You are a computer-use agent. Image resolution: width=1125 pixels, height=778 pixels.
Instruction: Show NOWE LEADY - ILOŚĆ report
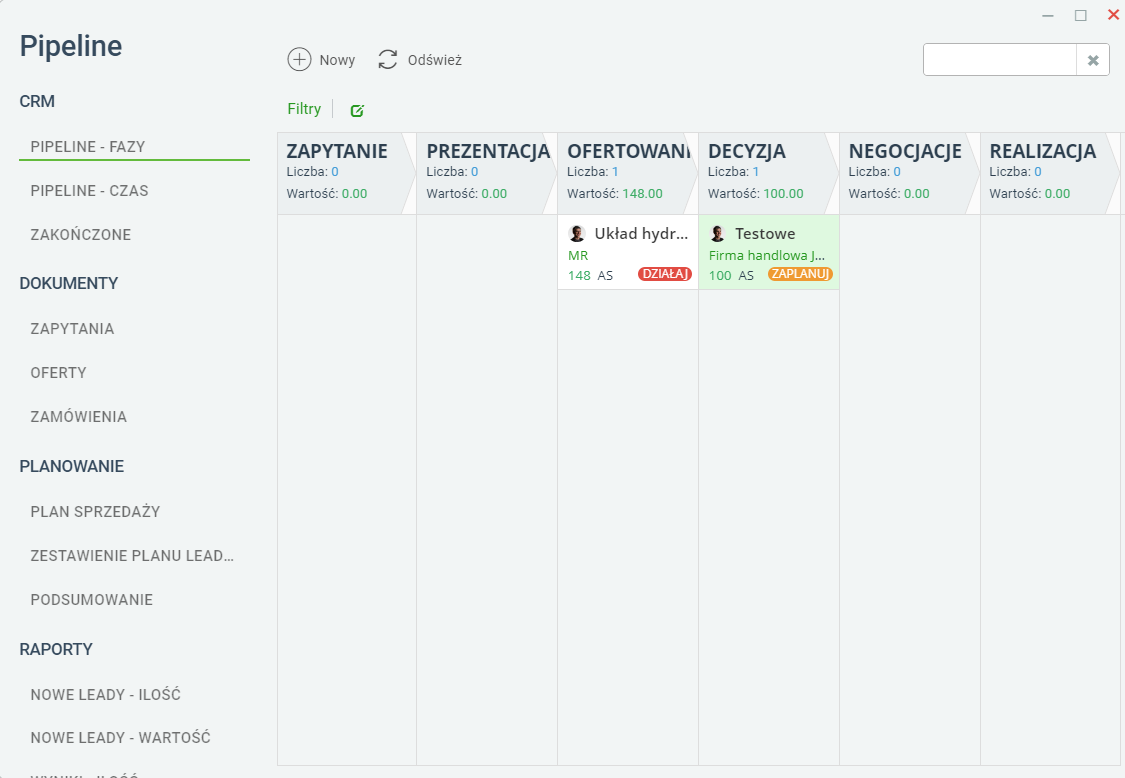pos(105,695)
